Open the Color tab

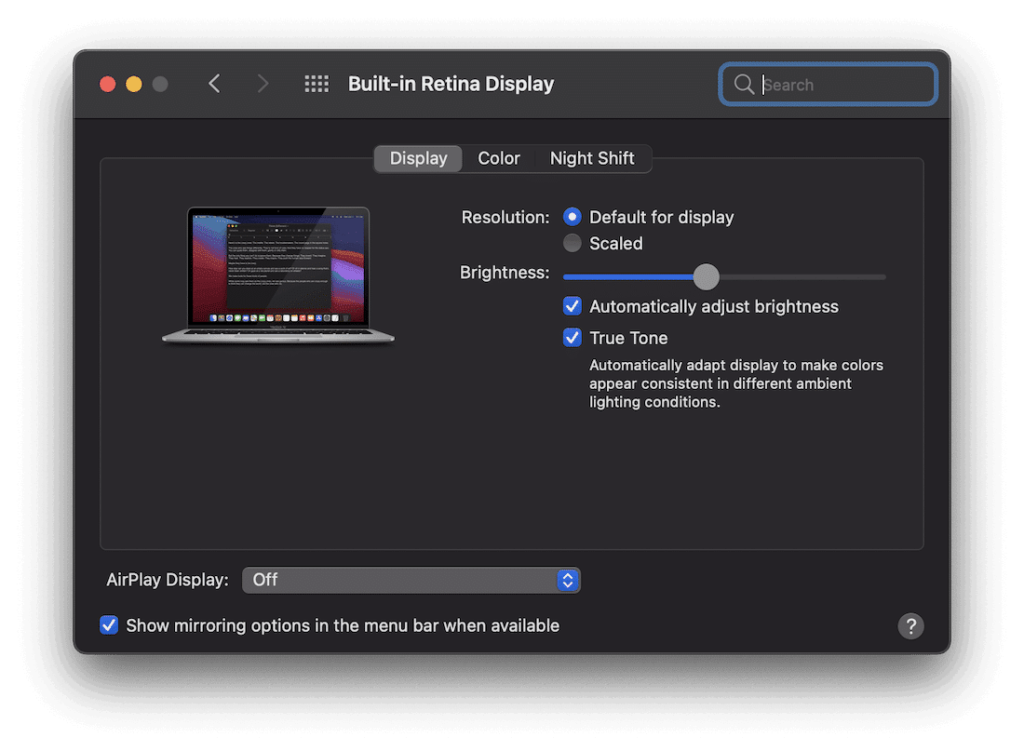point(499,158)
